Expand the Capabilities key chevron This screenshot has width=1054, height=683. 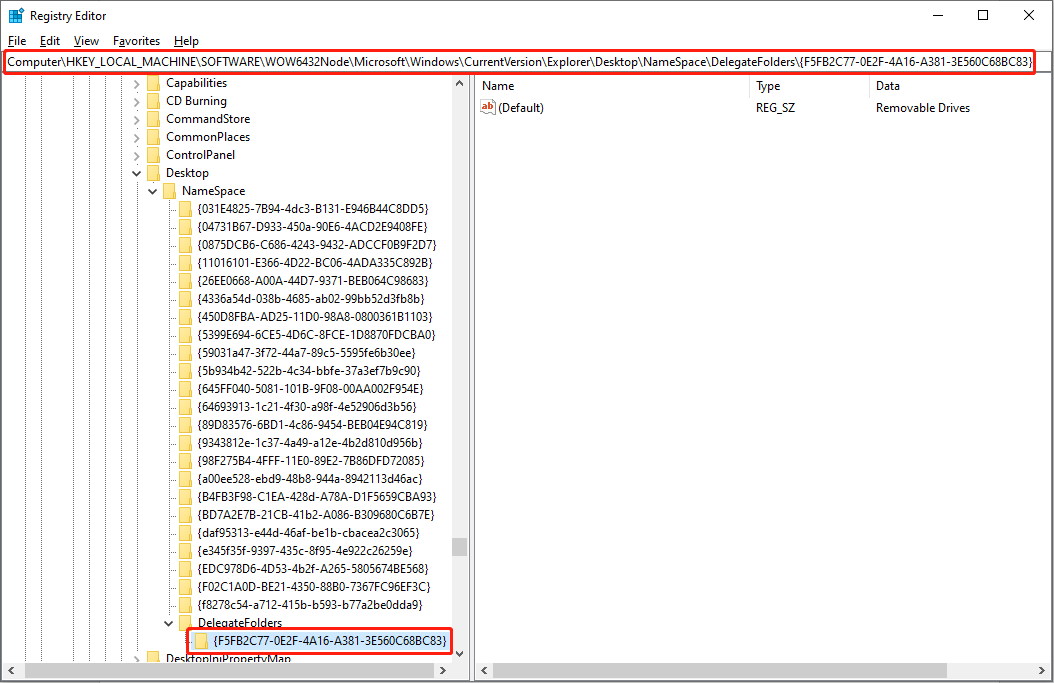(136, 82)
